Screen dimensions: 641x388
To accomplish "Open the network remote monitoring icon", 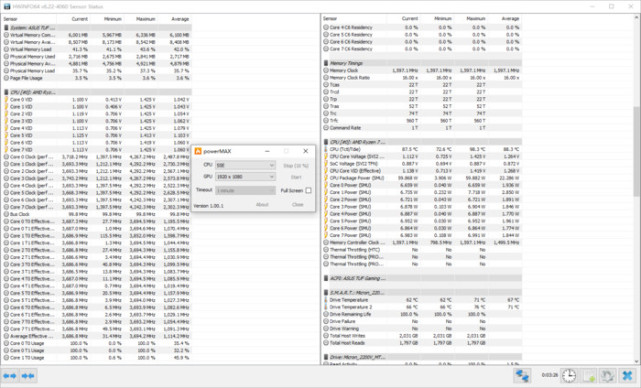I will (522, 375).
